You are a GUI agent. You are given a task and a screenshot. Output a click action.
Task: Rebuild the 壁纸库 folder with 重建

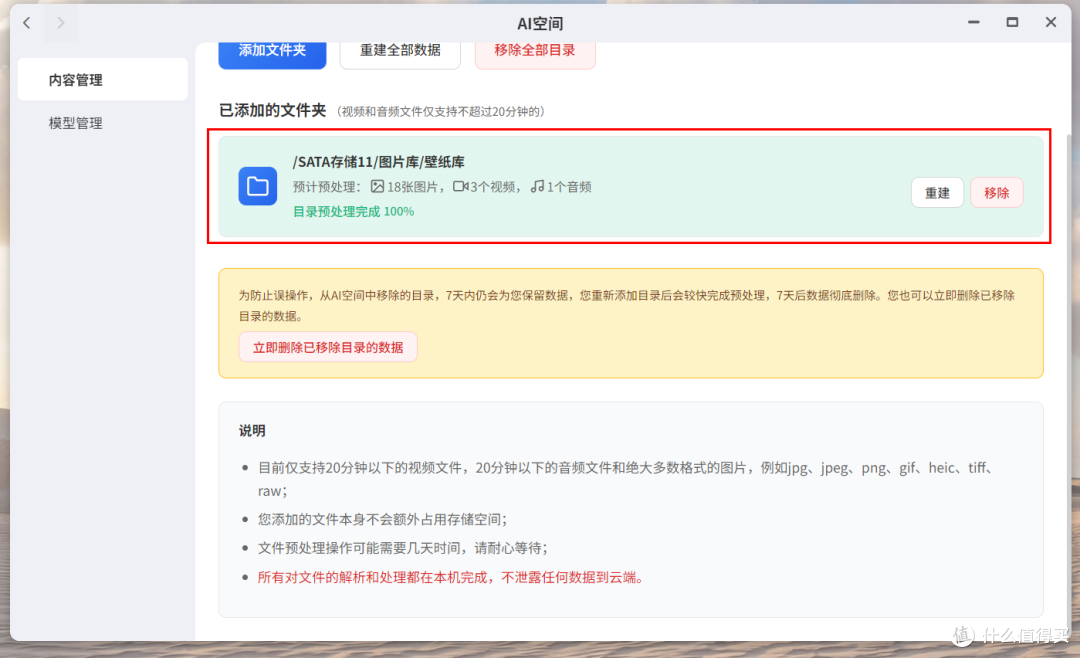click(937, 193)
